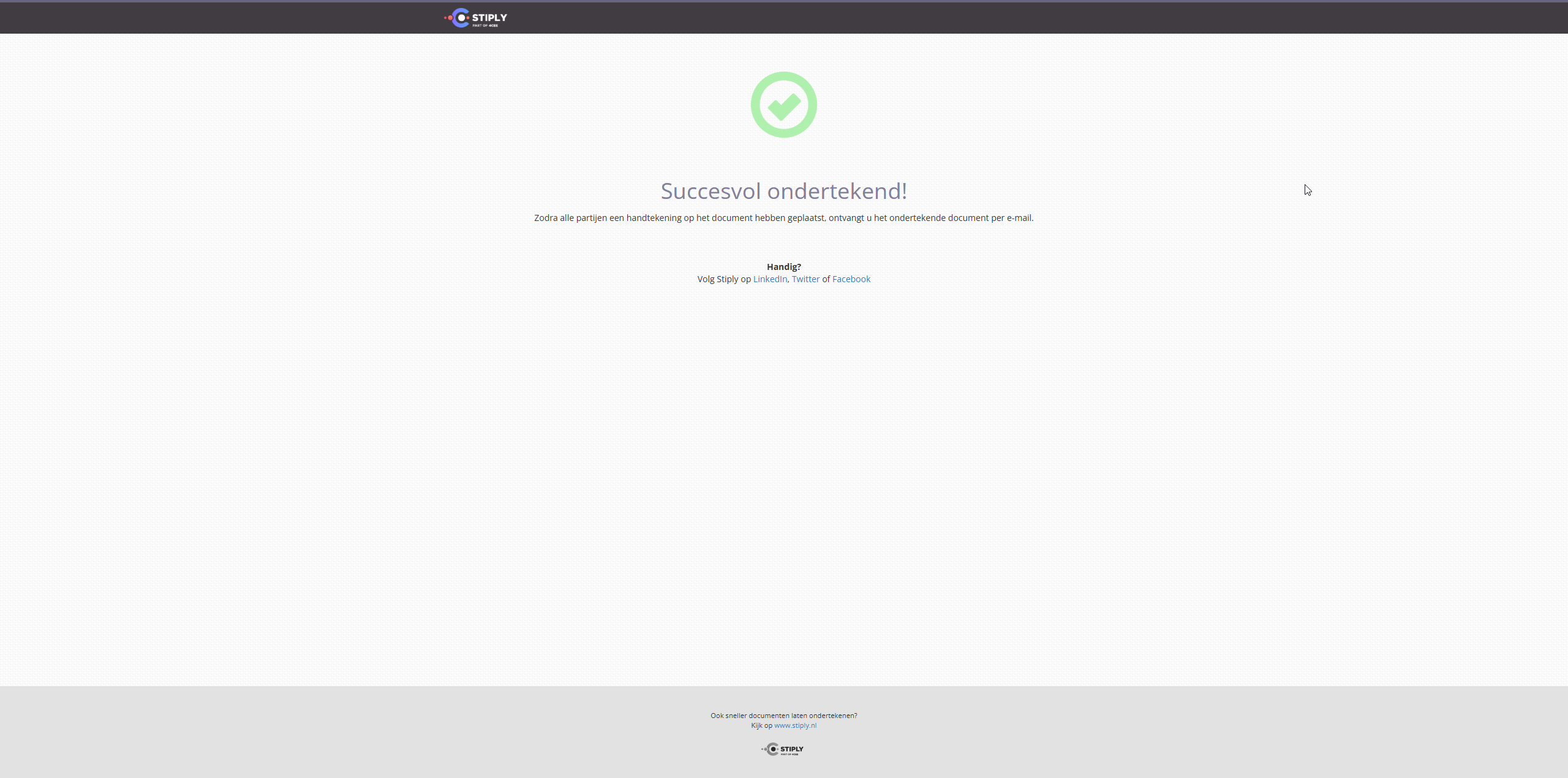Click the sentence starting with 'Zodra alle partijen'
This screenshot has width=1568, height=778.
[x=783, y=218]
